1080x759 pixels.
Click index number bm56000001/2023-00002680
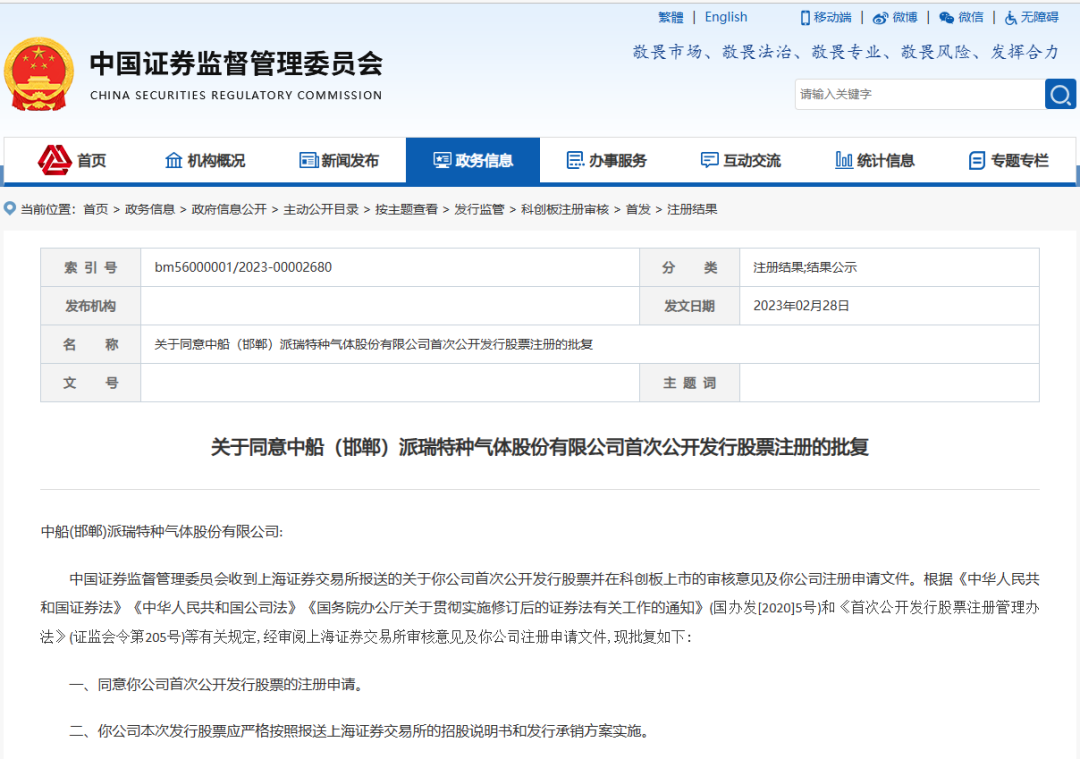point(243,267)
